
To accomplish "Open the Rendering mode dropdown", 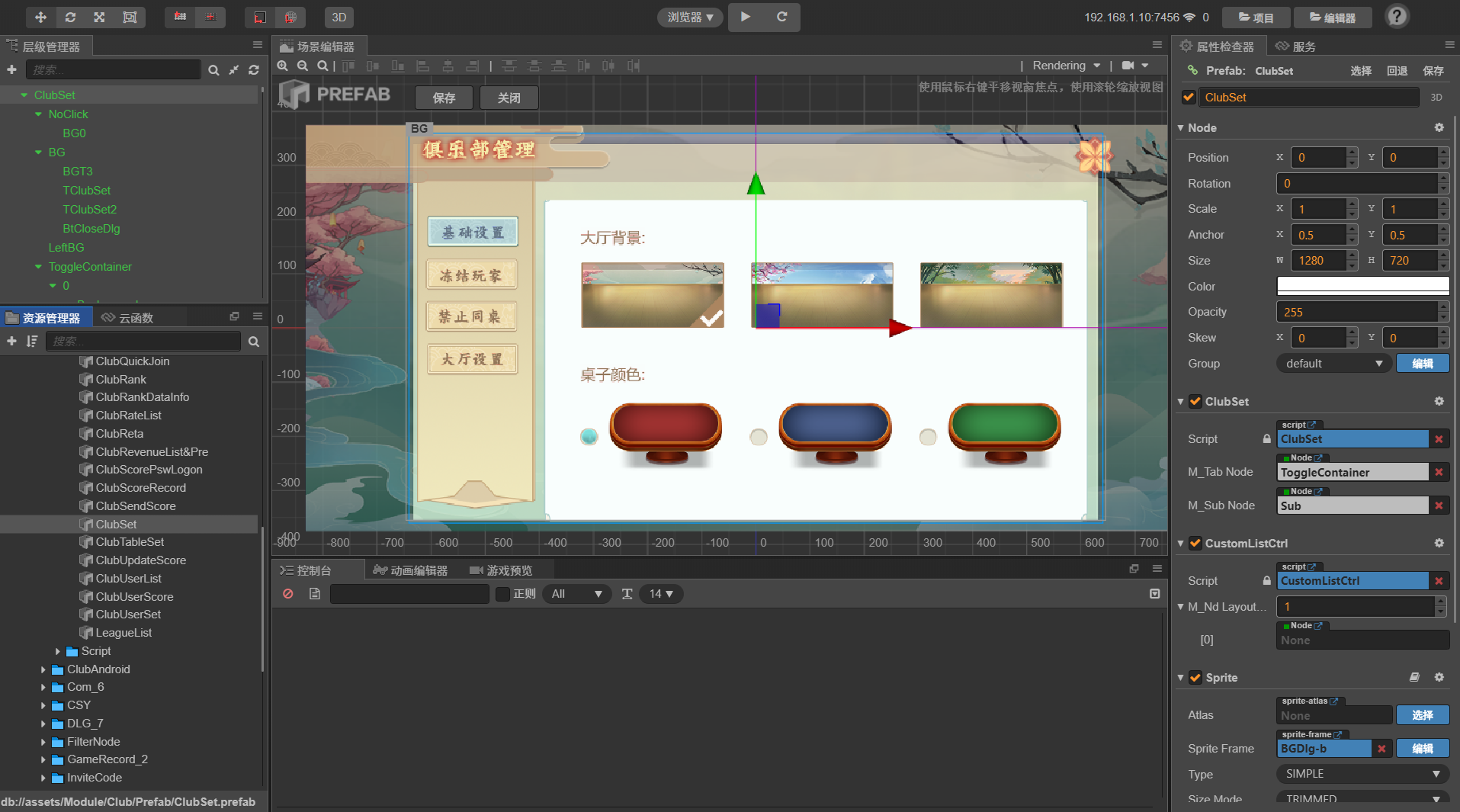I will (1066, 66).
